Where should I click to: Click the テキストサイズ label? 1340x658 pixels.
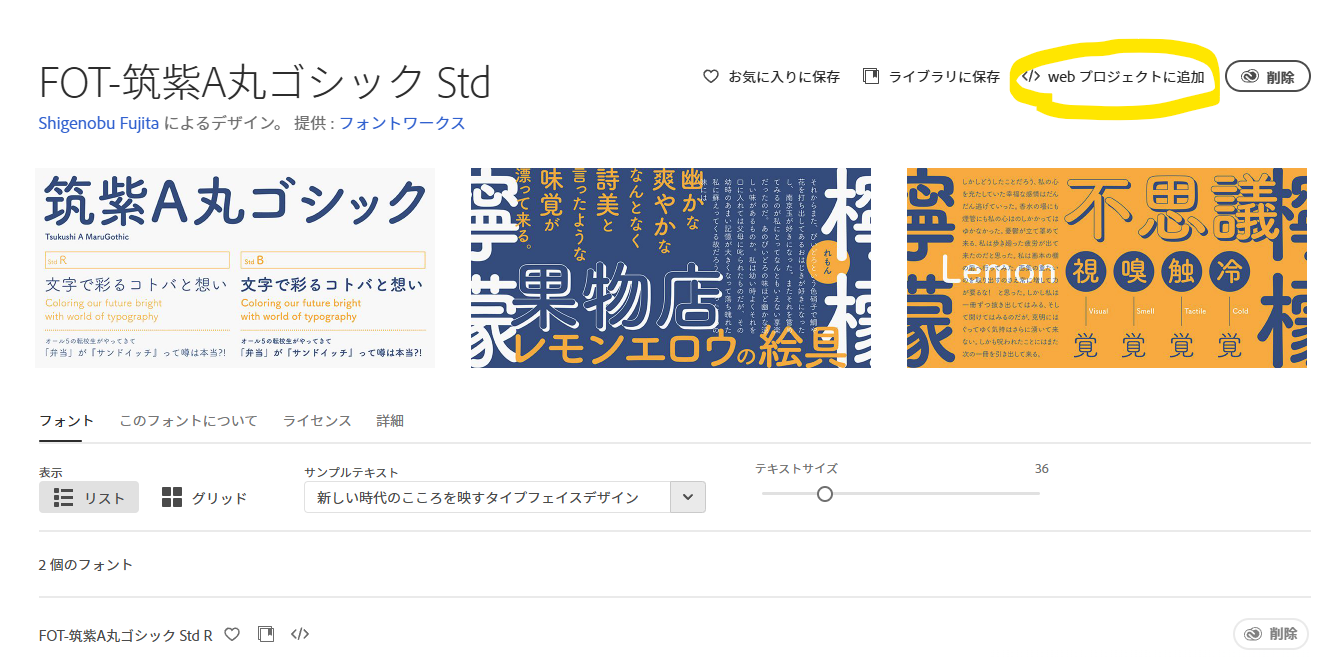click(796, 468)
